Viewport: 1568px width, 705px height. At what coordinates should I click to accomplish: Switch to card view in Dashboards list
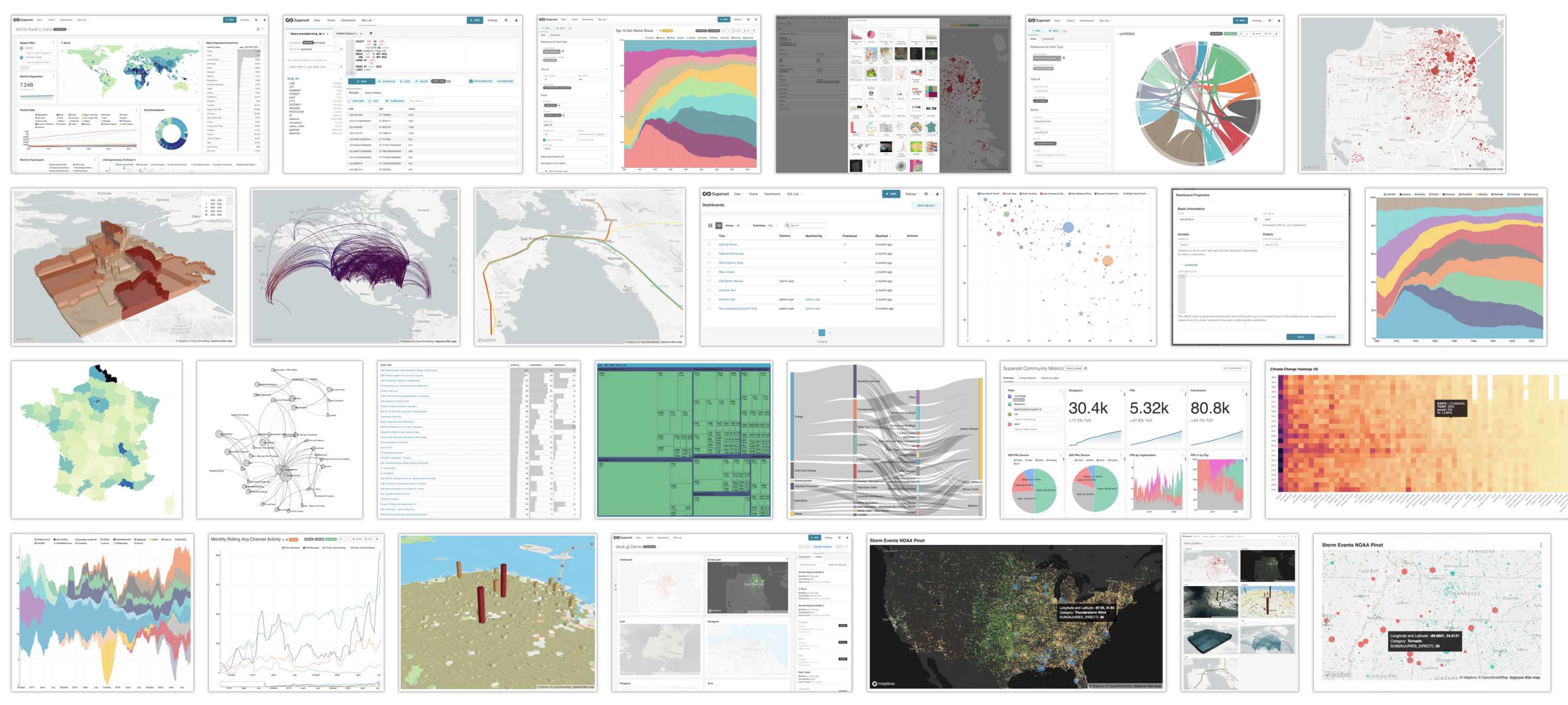pos(710,225)
